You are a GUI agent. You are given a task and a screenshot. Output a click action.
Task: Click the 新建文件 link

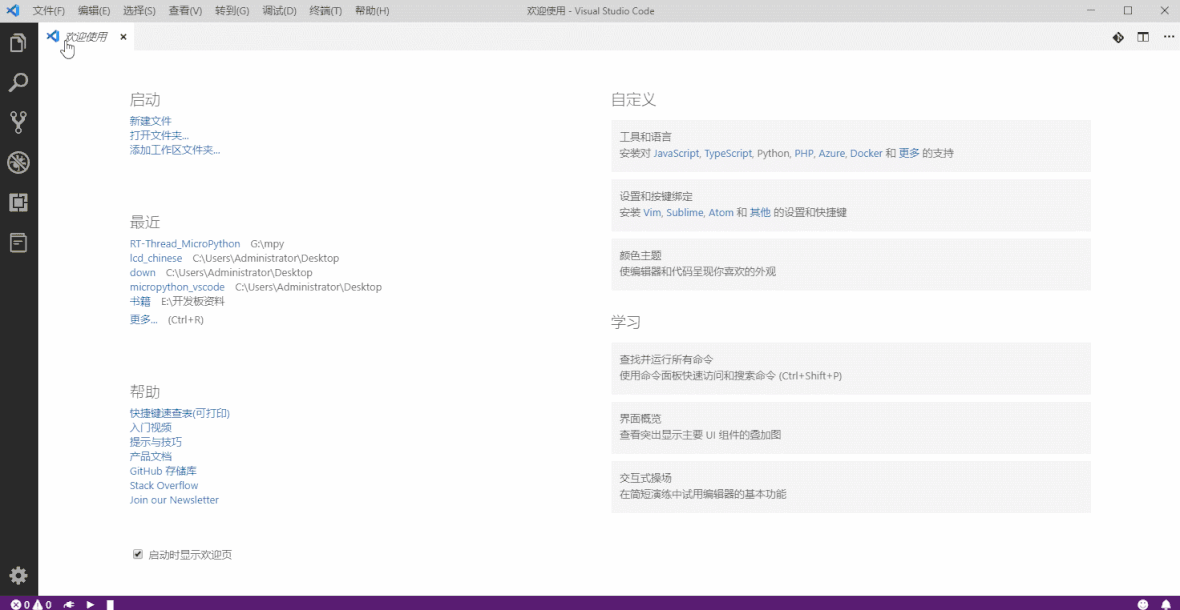151,120
